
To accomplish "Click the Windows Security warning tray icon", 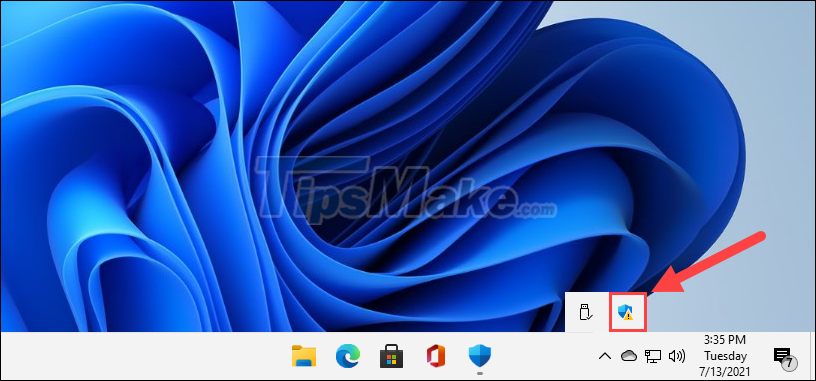I will (625, 312).
